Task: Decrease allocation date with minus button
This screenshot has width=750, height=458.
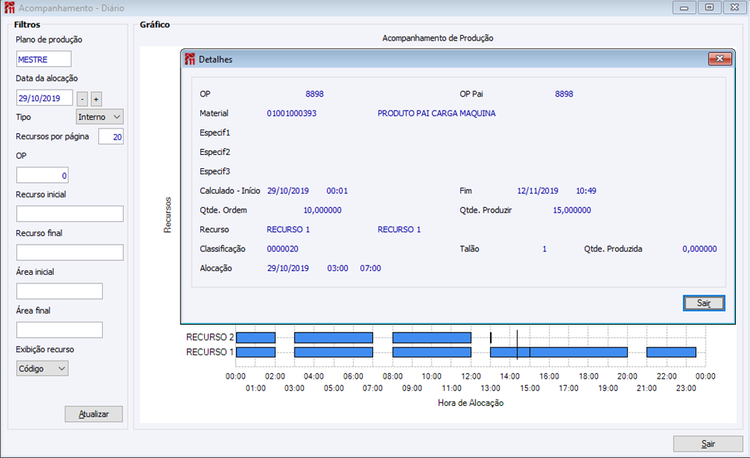Action: click(82, 99)
